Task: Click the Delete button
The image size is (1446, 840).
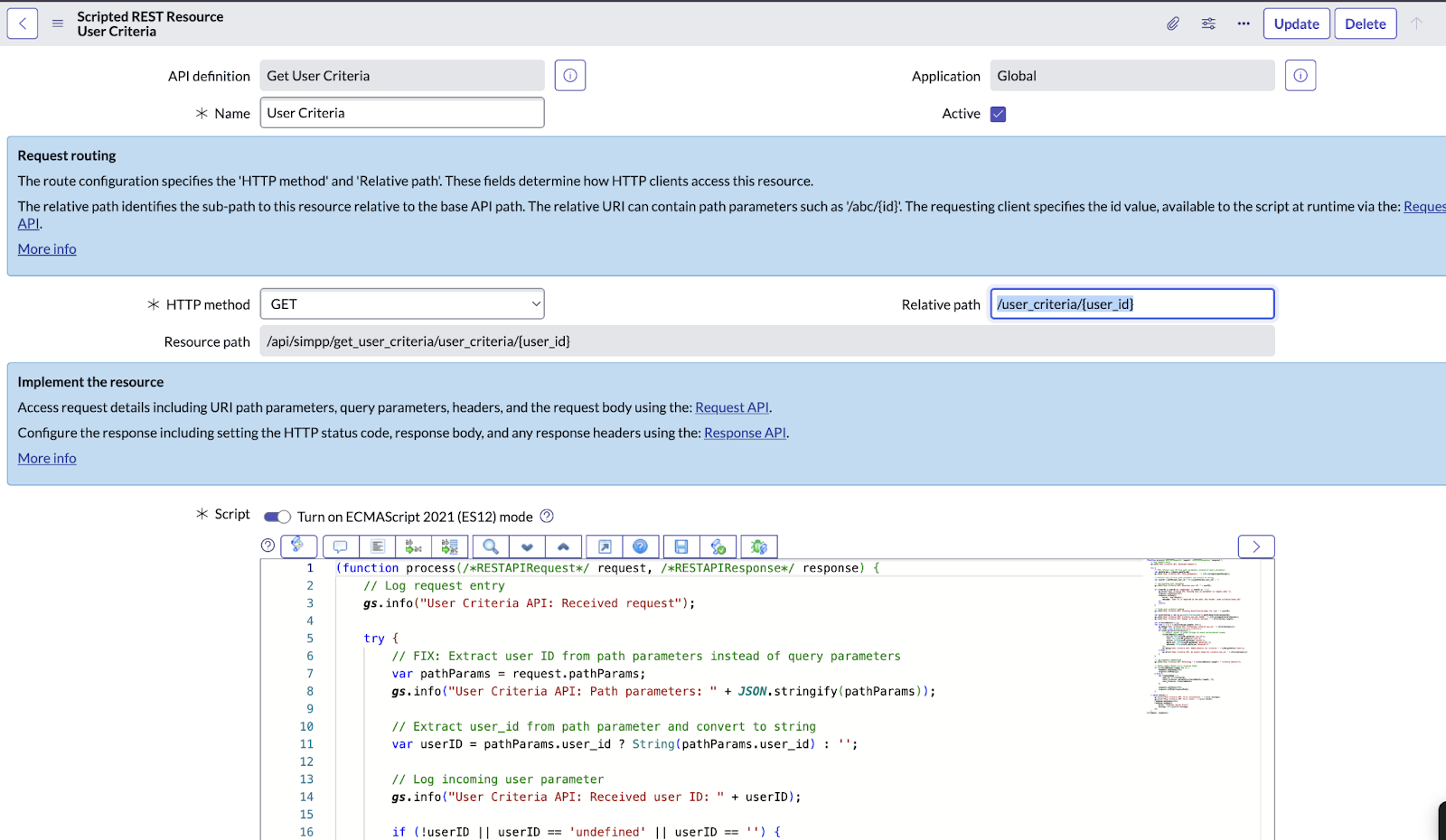Action: pyautogui.click(x=1365, y=23)
